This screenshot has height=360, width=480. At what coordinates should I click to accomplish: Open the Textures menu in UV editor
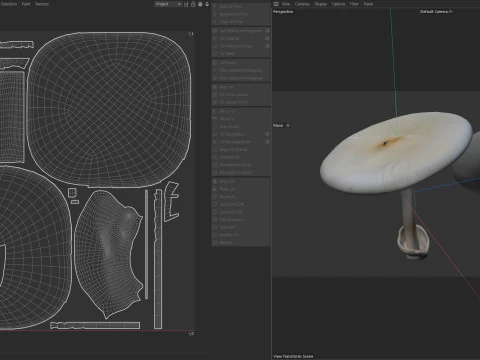pyautogui.click(x=42, y=4)
